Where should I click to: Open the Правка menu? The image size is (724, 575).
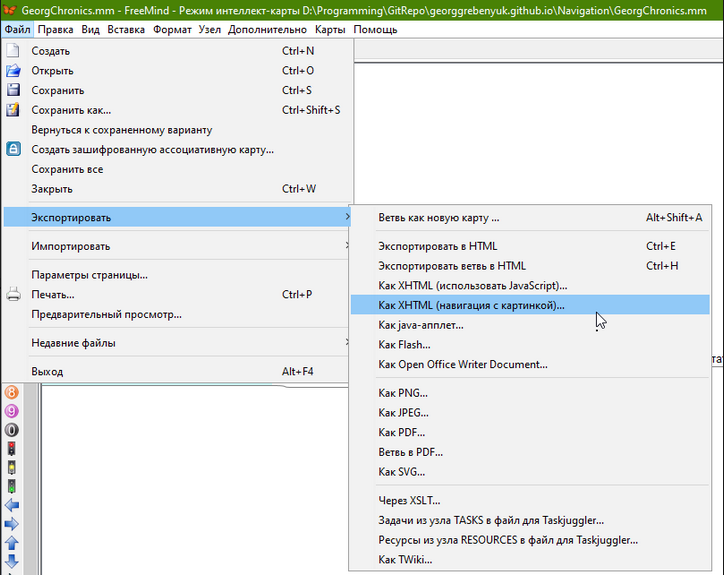click(55, 29)
